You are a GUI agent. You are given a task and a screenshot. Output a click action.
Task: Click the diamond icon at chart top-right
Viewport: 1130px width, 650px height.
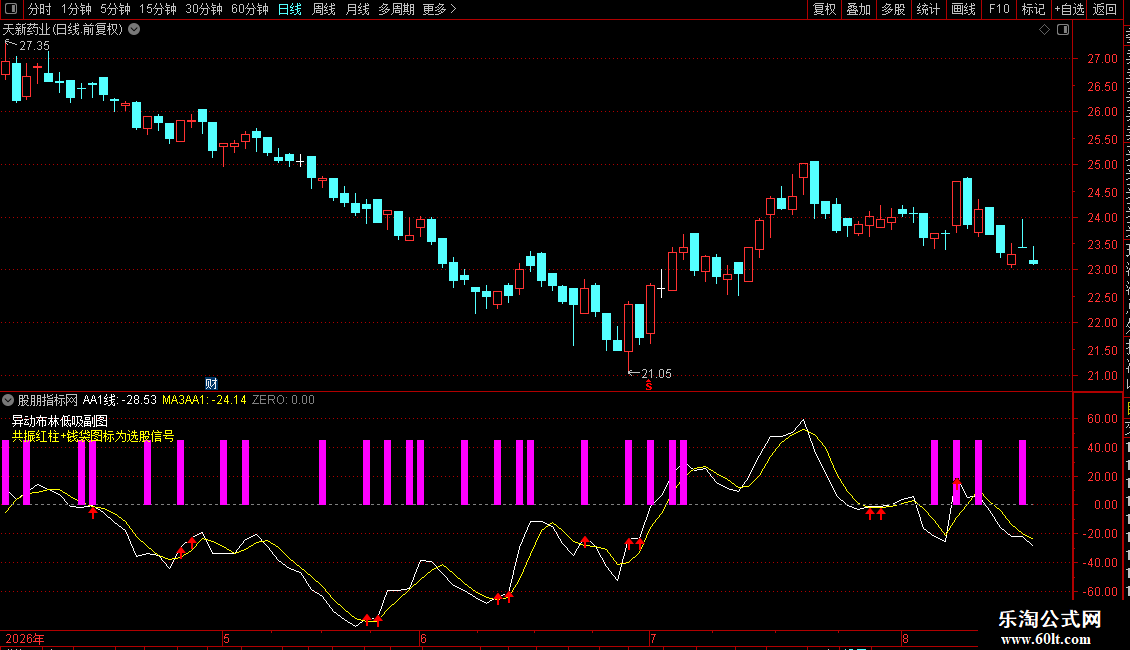coord(1044,30)
